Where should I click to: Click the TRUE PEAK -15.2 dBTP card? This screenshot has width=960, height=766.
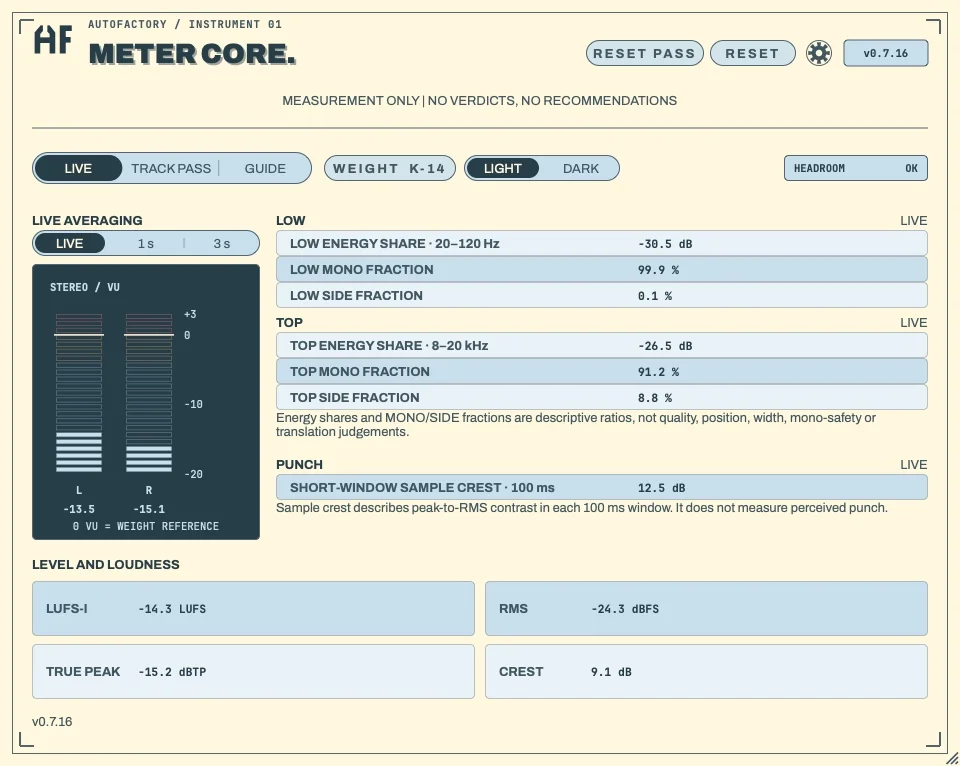pos(253,671)
